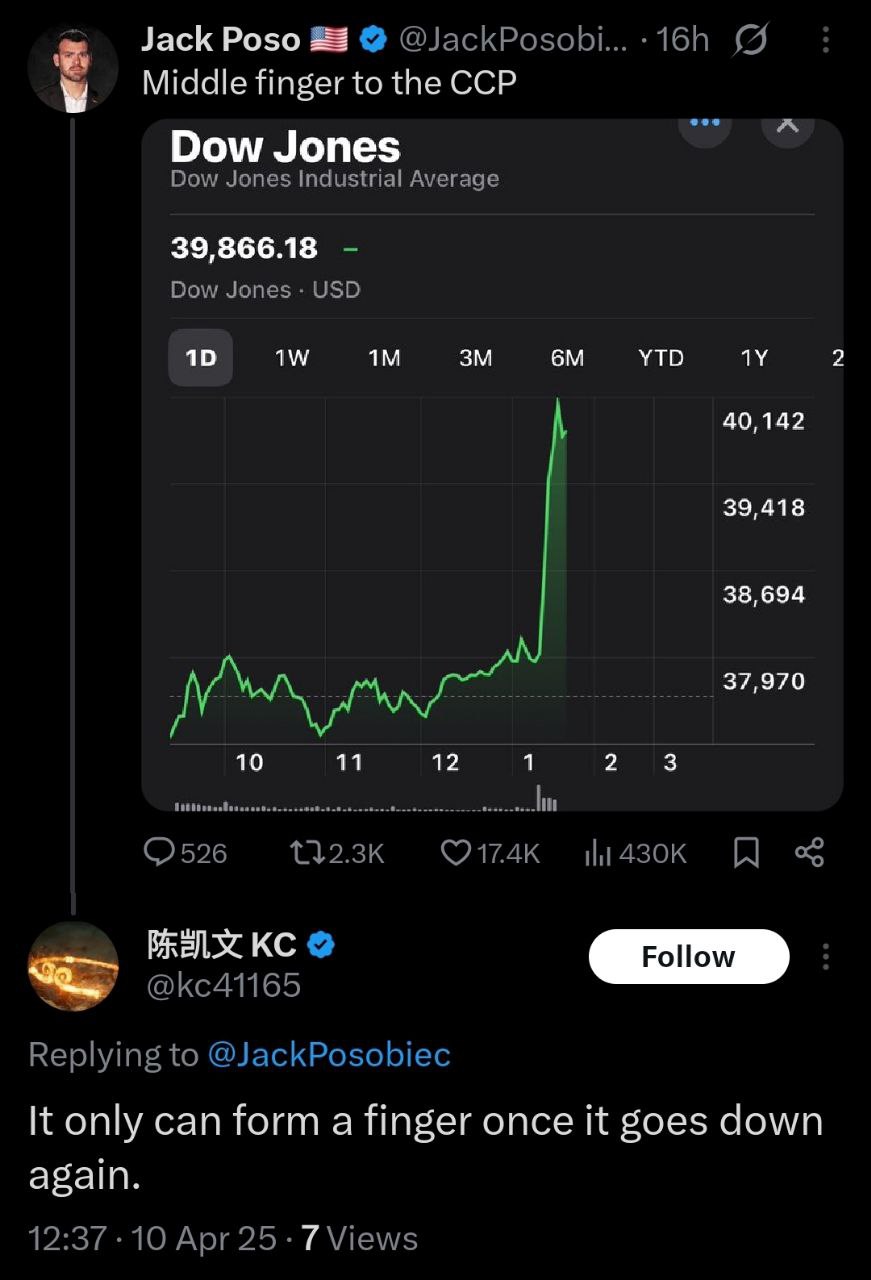Follow the 陈凯文 KC account
871x1280 pixels.
click(688, 957)
